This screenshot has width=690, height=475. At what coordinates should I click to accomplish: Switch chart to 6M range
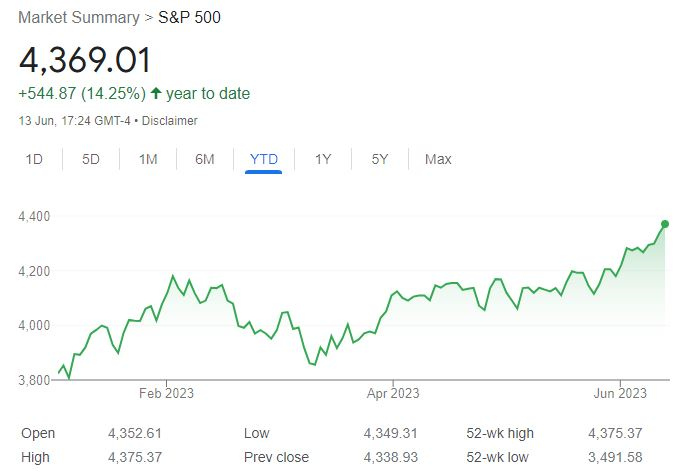(205, 159)
